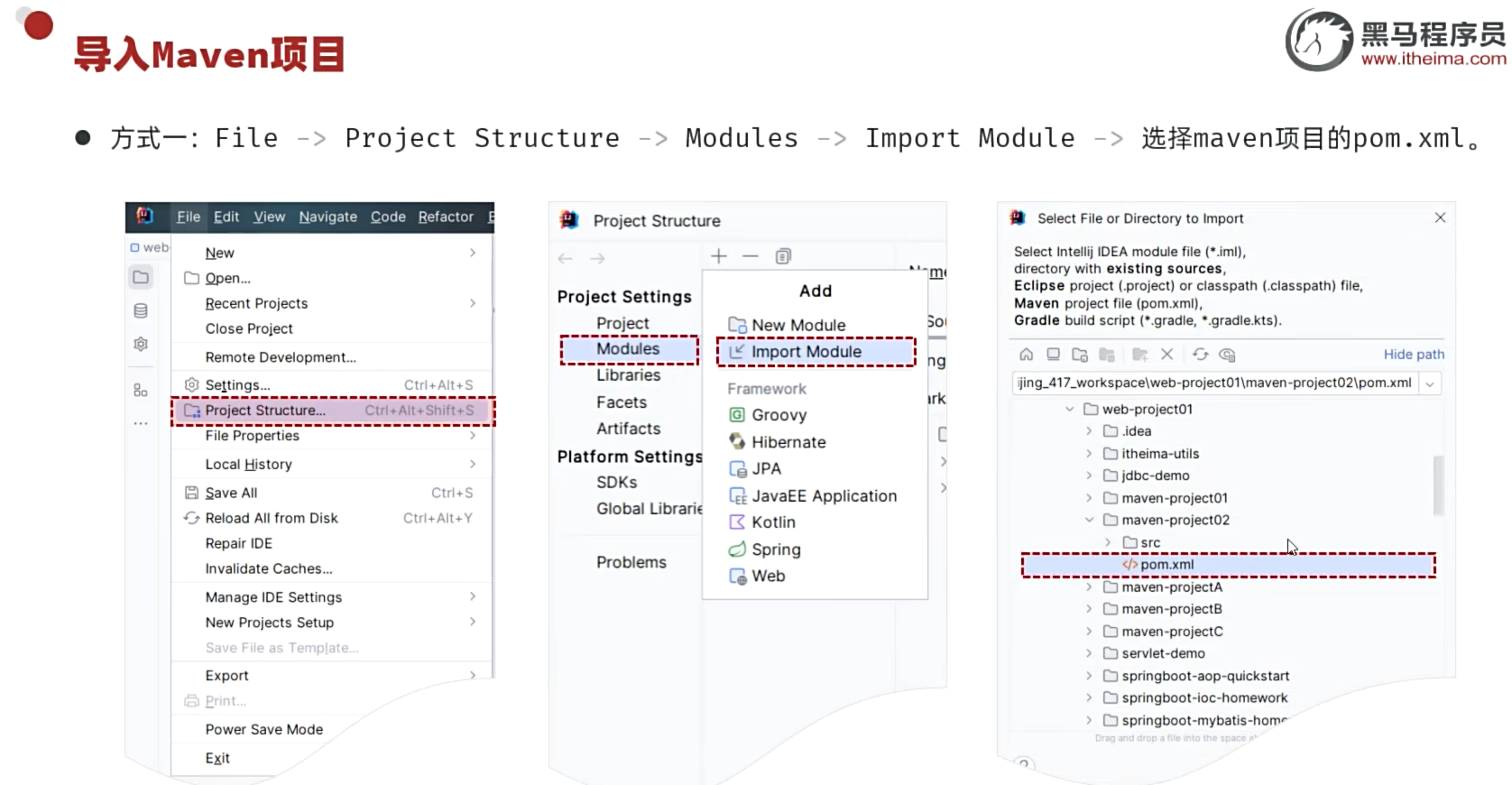Click the Project tool window folder icon
The width and height of the screenshot is (1512, 785).
(141, 277)
